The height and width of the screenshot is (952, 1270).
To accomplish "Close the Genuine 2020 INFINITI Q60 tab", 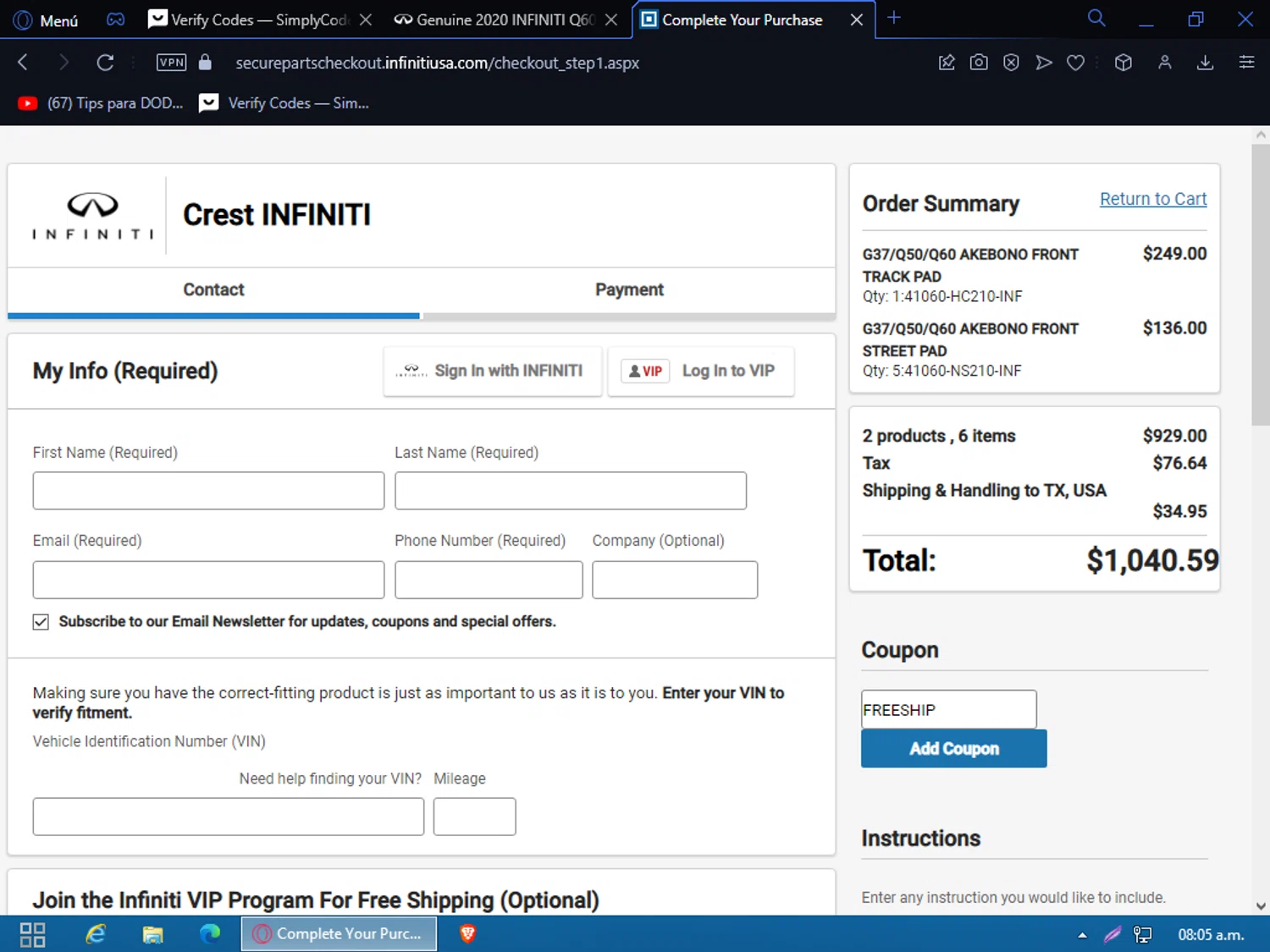I will pos(611,19).
